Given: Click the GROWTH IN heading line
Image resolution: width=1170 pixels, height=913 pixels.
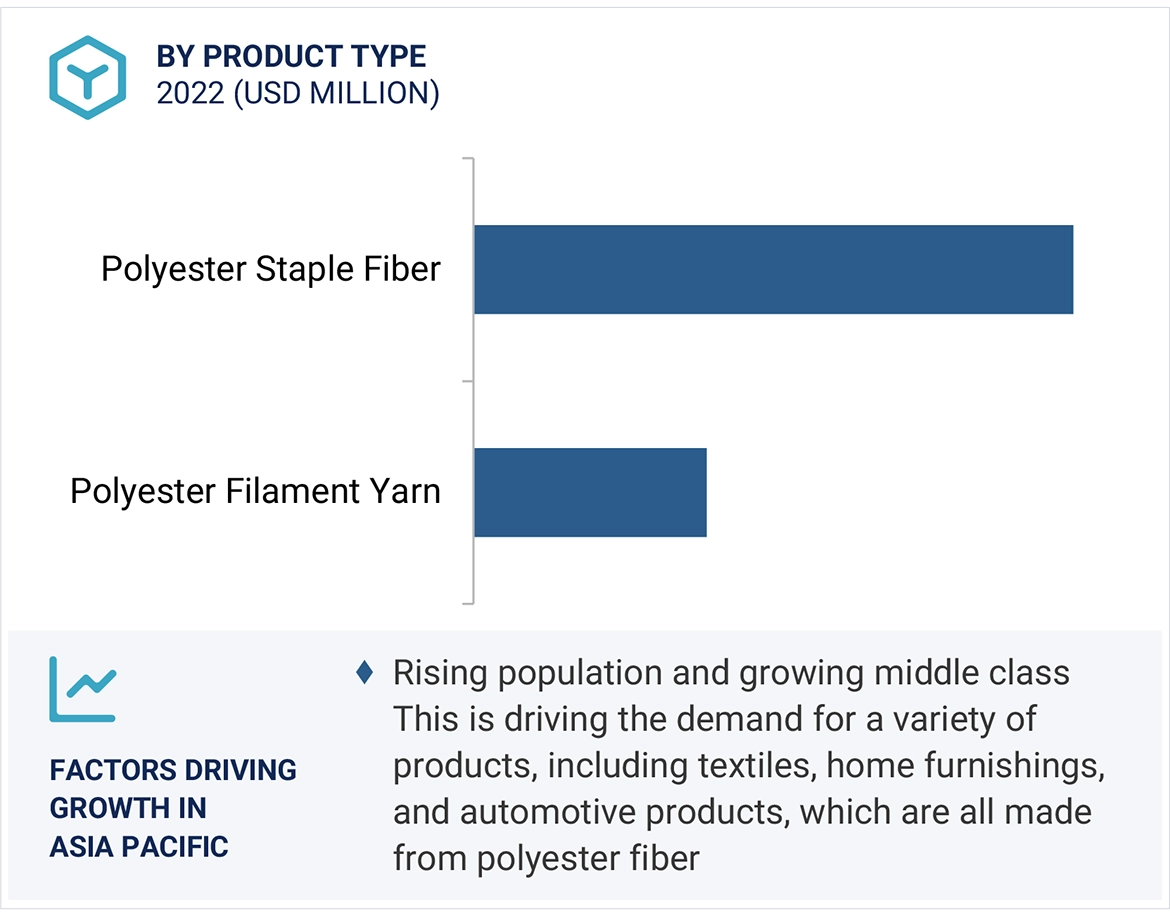Looking at the screenshot, I should coord(128,808).
